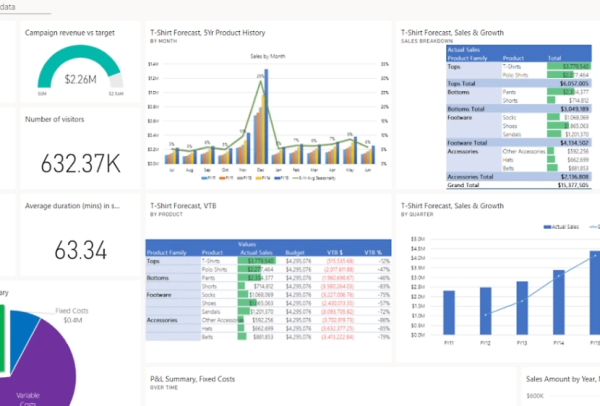Click the 'VTB %' column header
This screenshot has width=600, height=406.
click(373, 253)
